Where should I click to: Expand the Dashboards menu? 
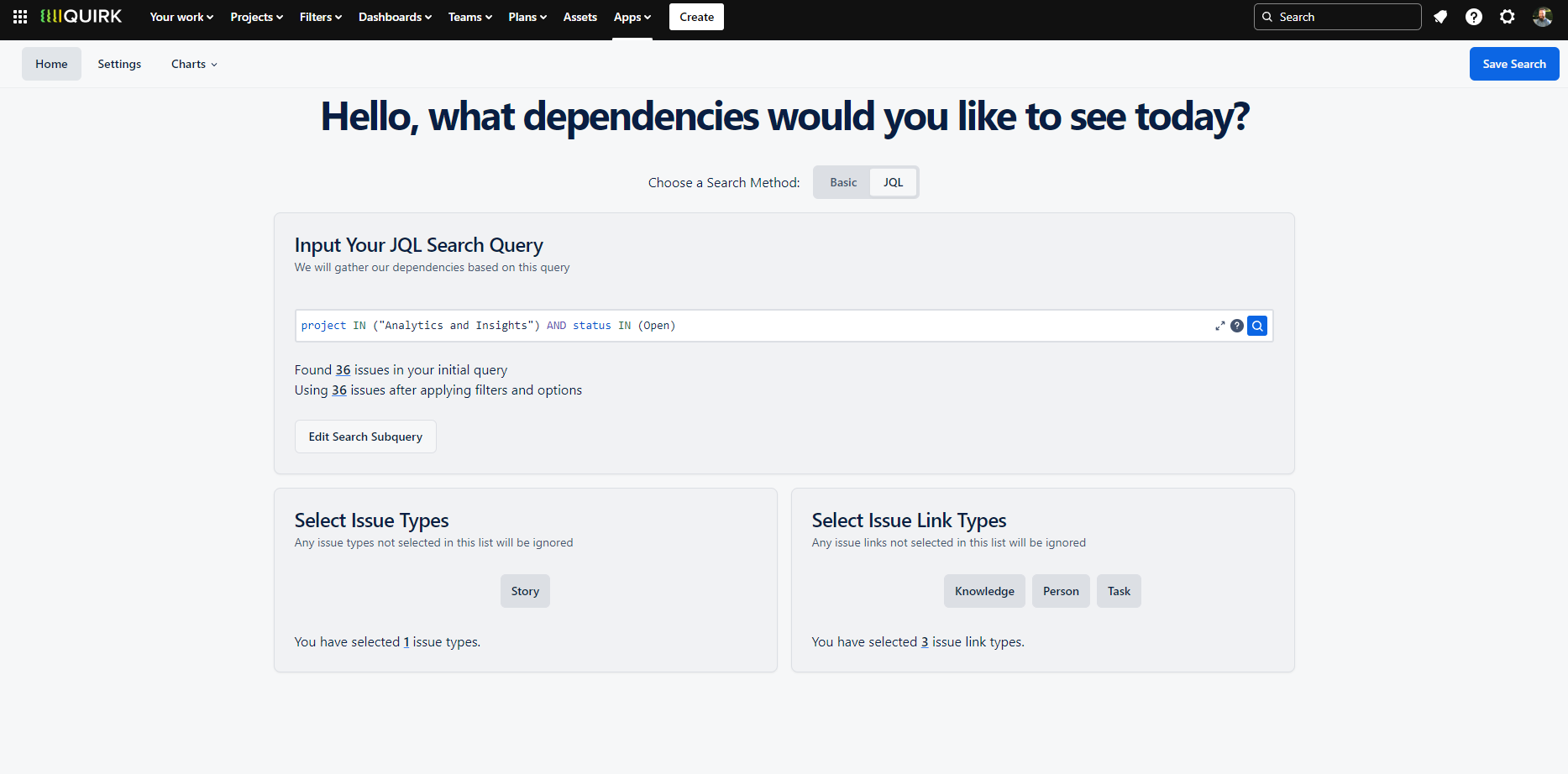coord(395,17)
